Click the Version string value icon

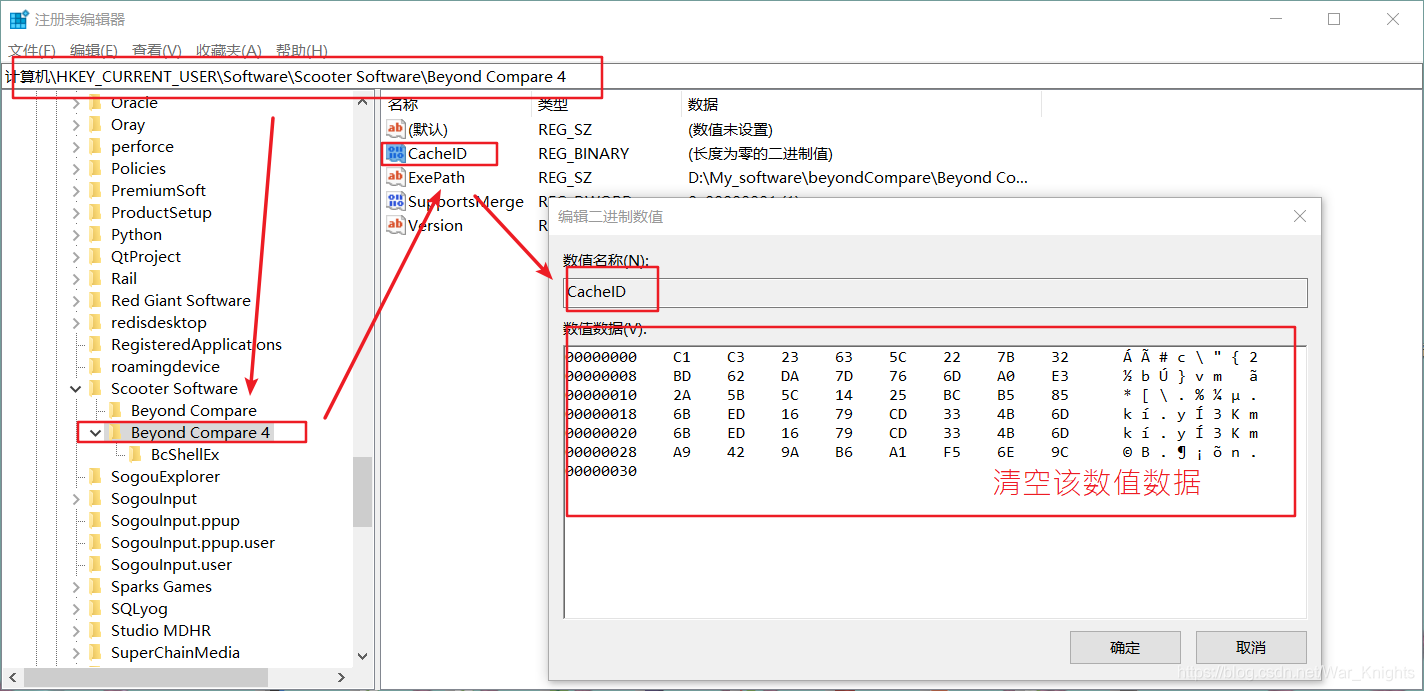(x=395, y=225)
